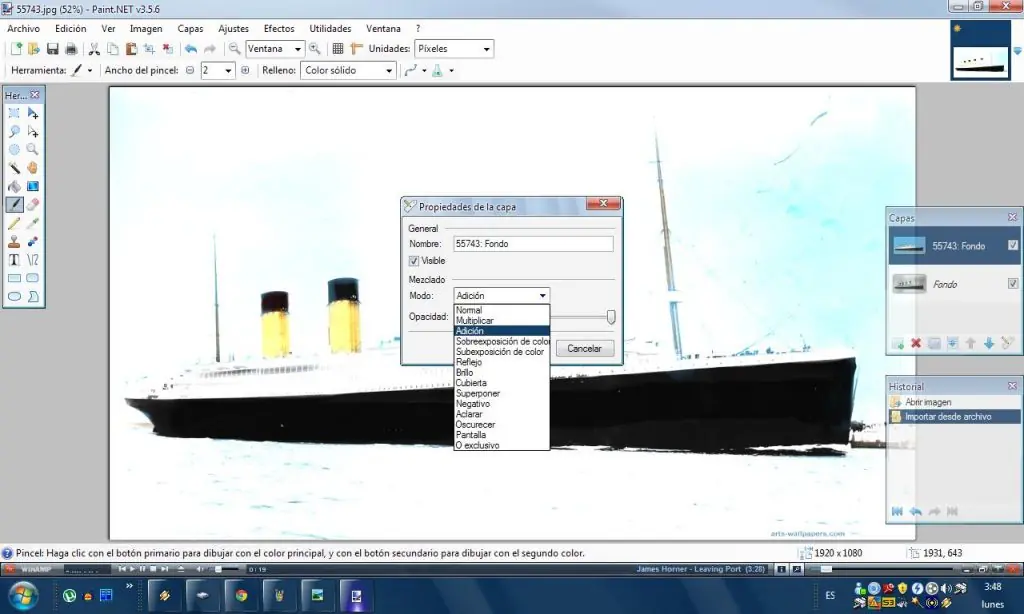Viewport: 1024px width, 614px height.
Task: Select the Gradient tool
Action: (x=33, y=186)
